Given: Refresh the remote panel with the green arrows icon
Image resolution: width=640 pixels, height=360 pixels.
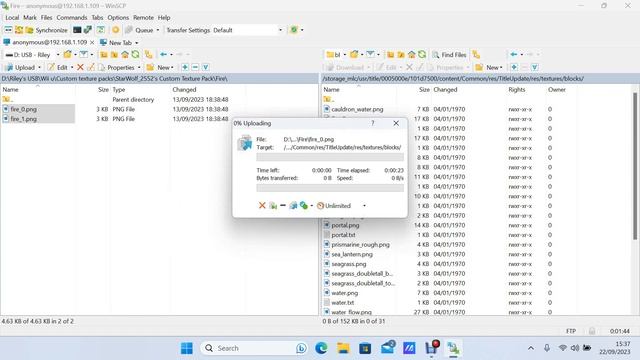Looking at the screenshot, I should point(422,54).
